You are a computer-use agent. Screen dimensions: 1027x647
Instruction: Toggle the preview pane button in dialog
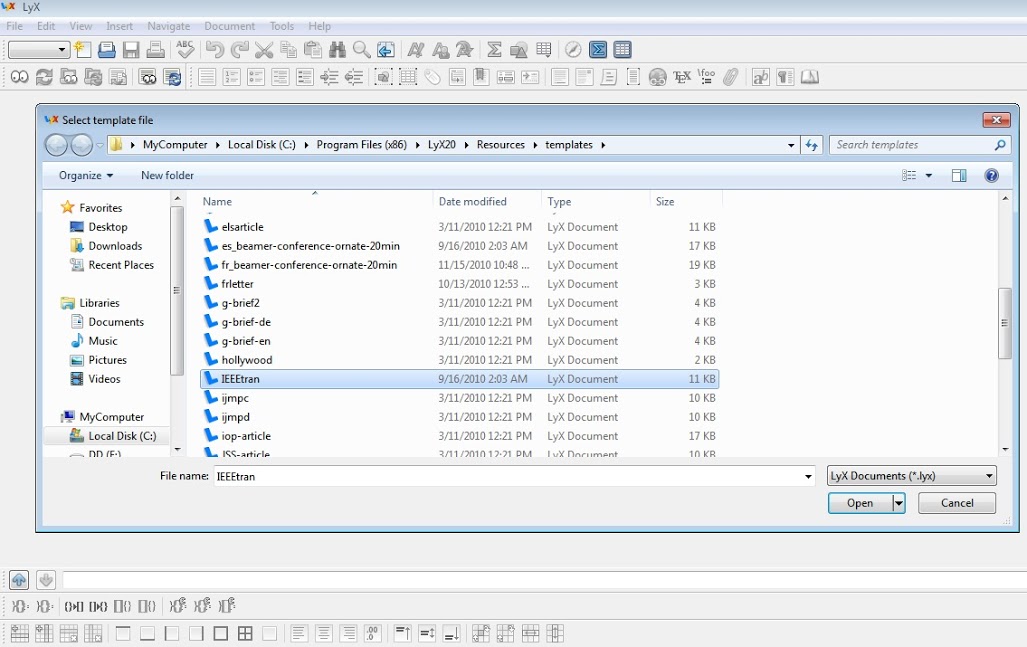coord(959,176)
